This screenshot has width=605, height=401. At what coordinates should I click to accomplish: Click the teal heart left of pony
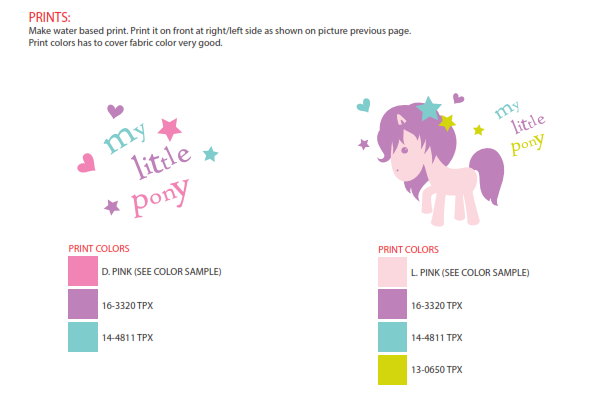tap(363, 105)
